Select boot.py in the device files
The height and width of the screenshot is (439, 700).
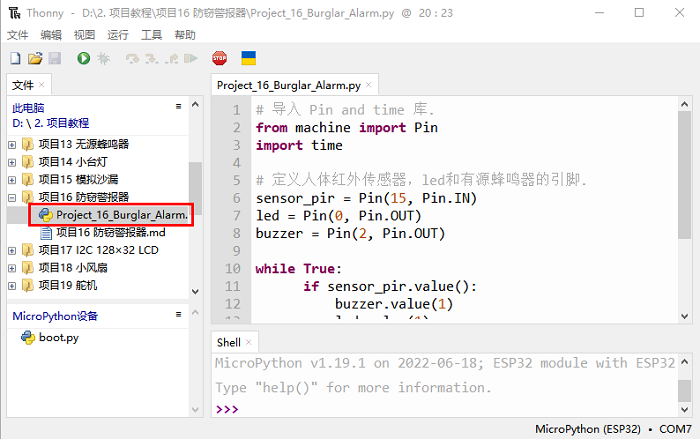58,338
